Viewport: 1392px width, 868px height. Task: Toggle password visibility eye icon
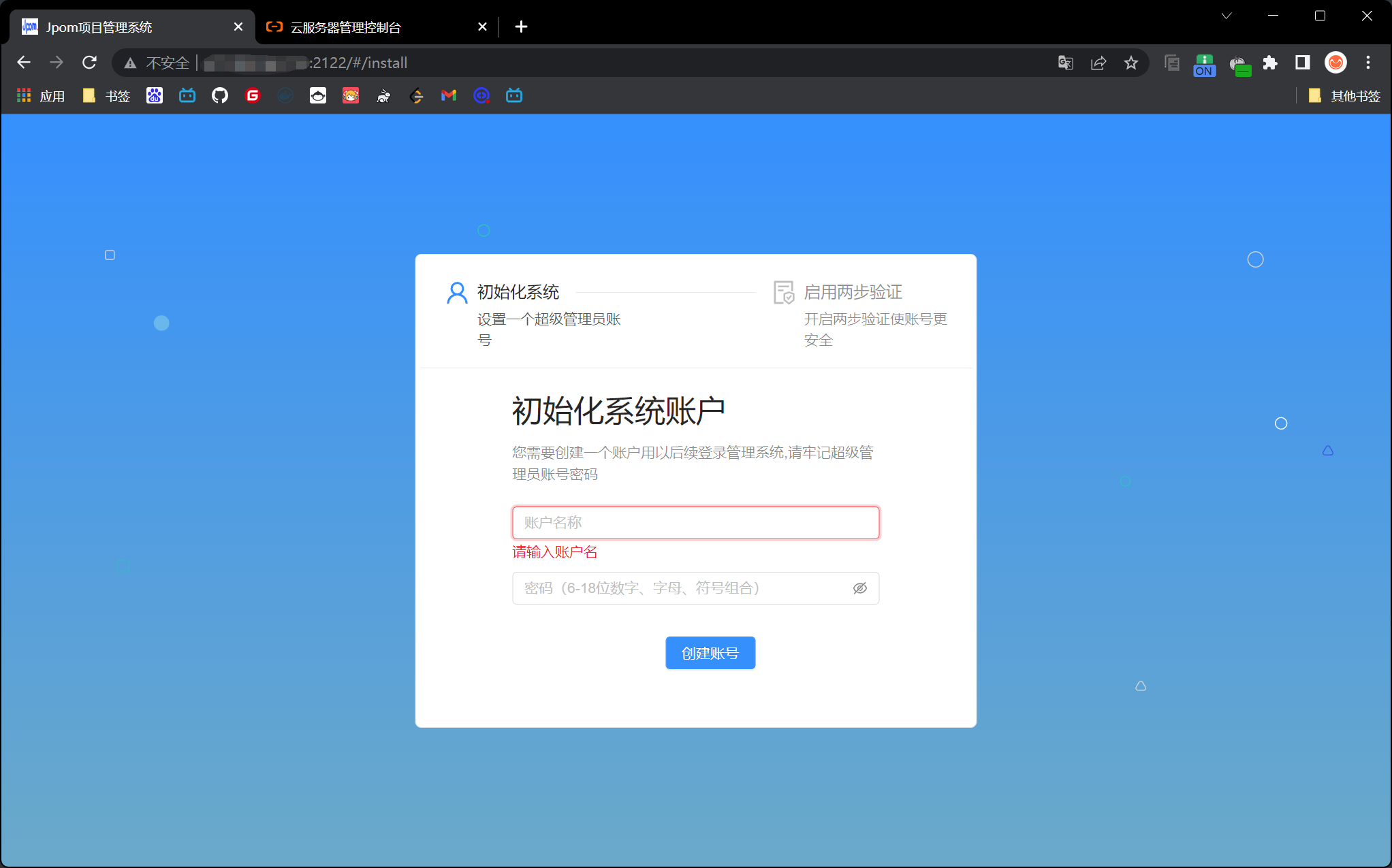click(859, 588)
